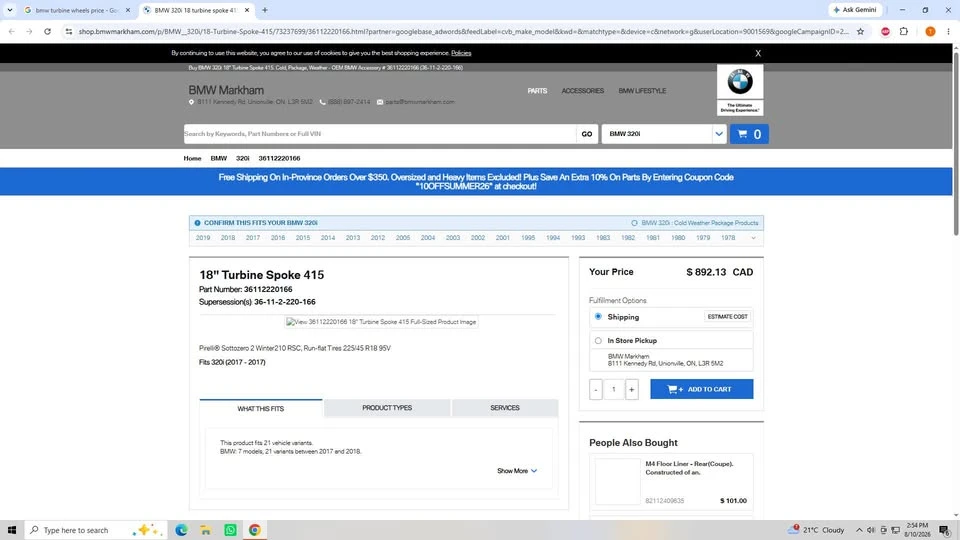Select model year 2017
Viewport: 960px width, 540px height.
253,238
